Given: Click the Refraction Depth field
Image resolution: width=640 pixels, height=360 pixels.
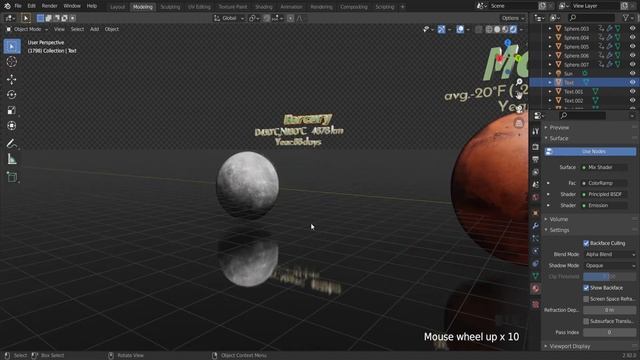Looking at the screenshot, I should (x=609, y=310).
